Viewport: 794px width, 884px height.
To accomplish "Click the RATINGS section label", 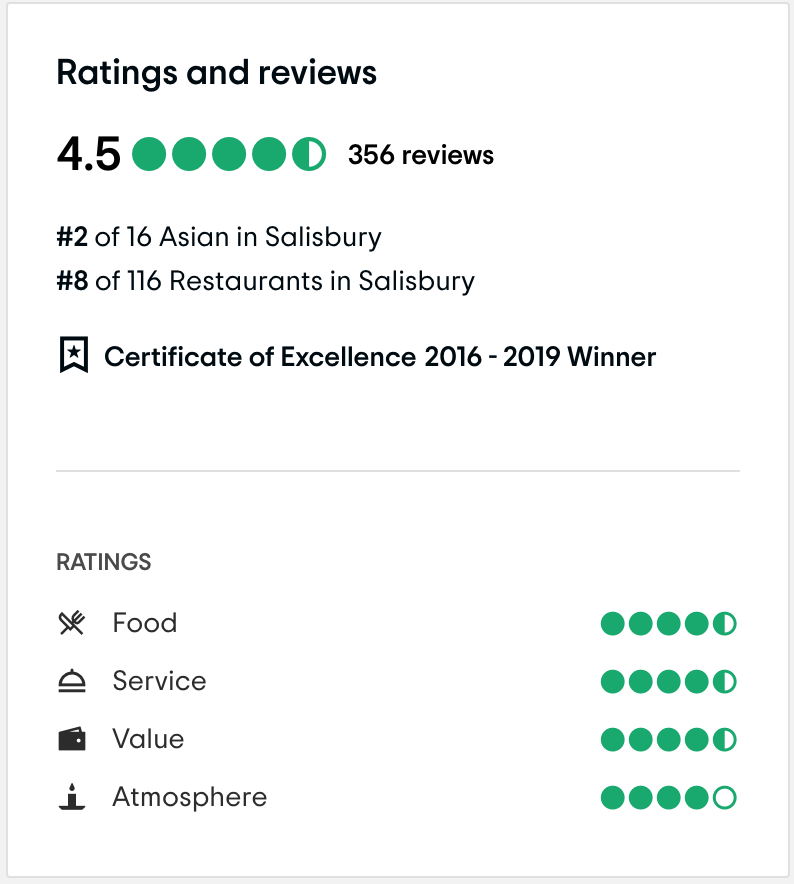I will (104, 562).
